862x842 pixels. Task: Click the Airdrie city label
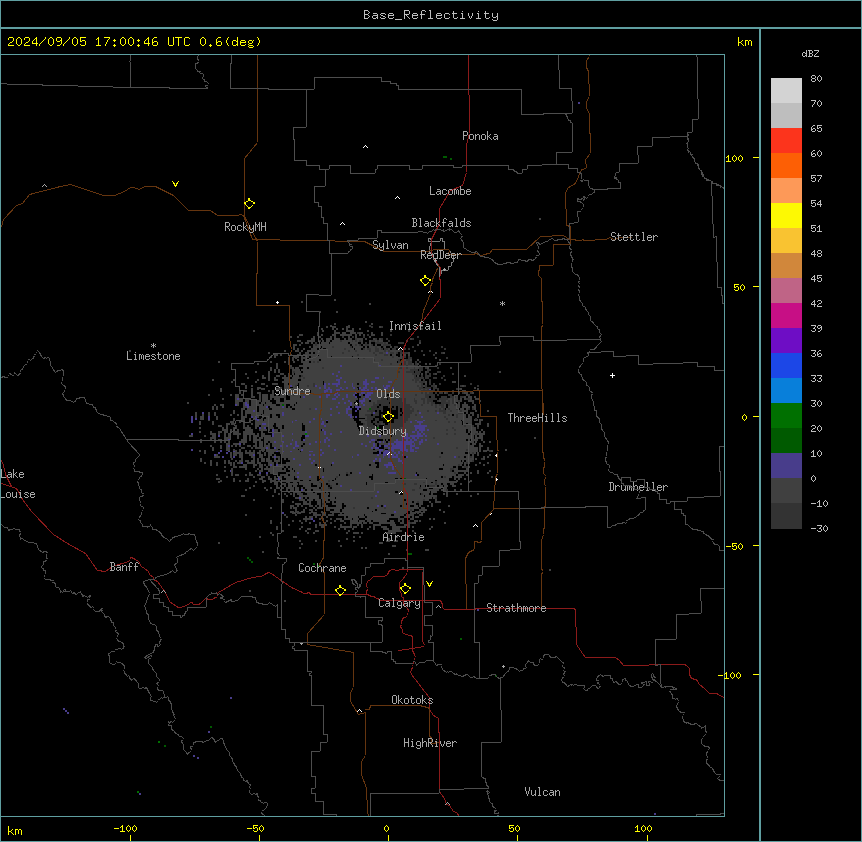(404, 537)
